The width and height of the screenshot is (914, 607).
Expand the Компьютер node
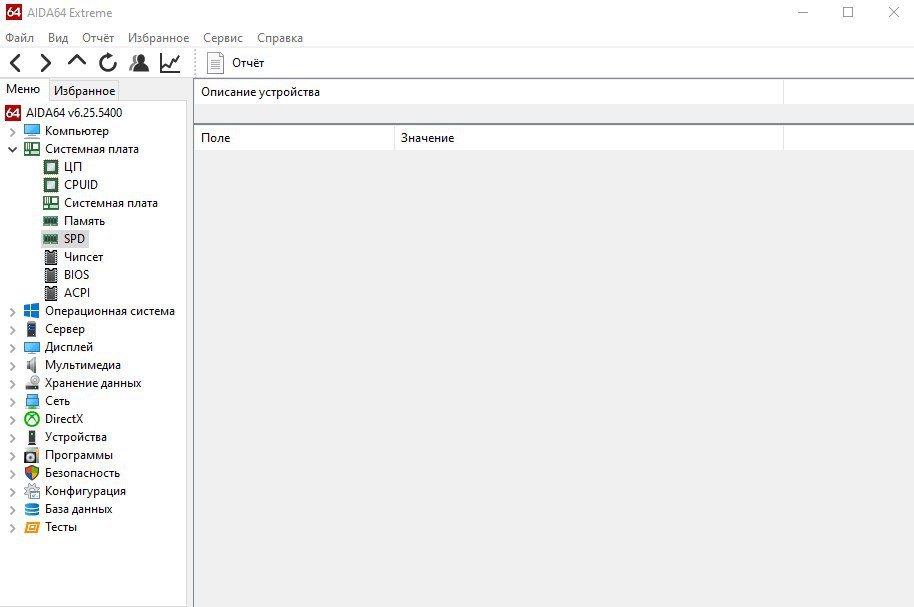(x=12, y=132)
